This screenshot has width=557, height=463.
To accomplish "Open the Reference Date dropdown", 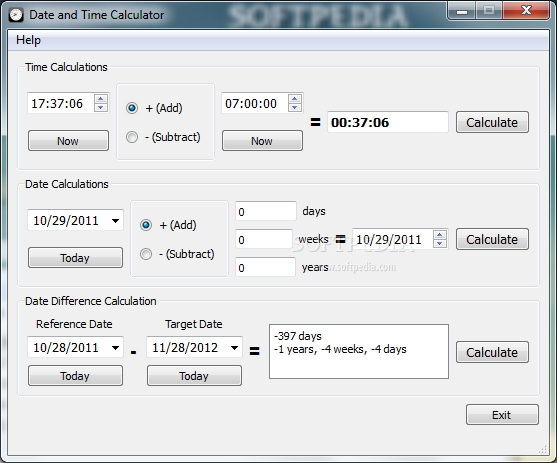I will point(115,348).
